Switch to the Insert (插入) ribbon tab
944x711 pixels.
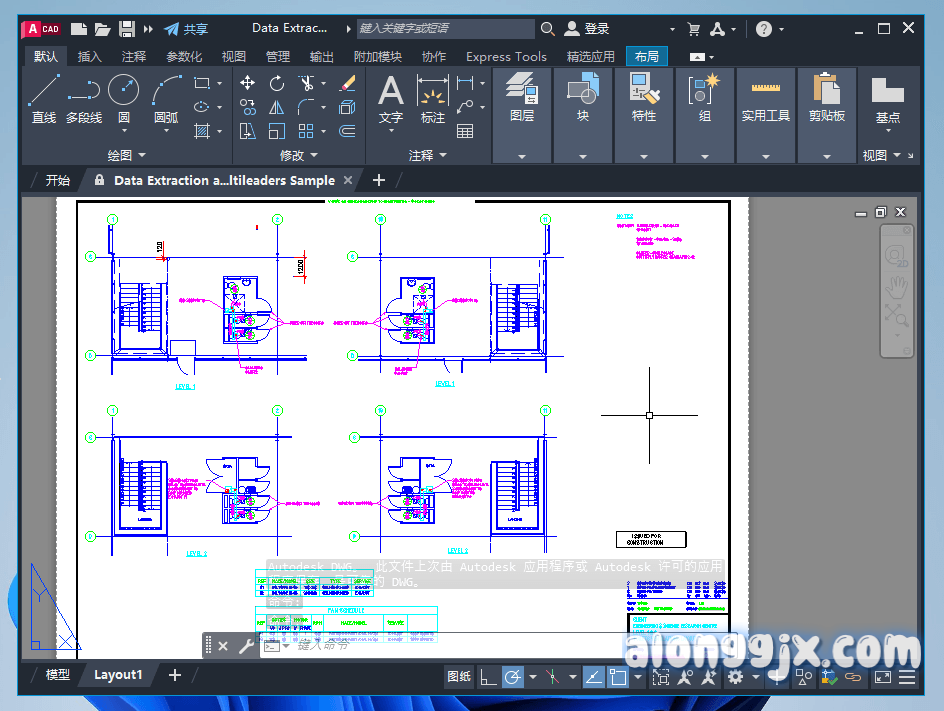(90, 57)
